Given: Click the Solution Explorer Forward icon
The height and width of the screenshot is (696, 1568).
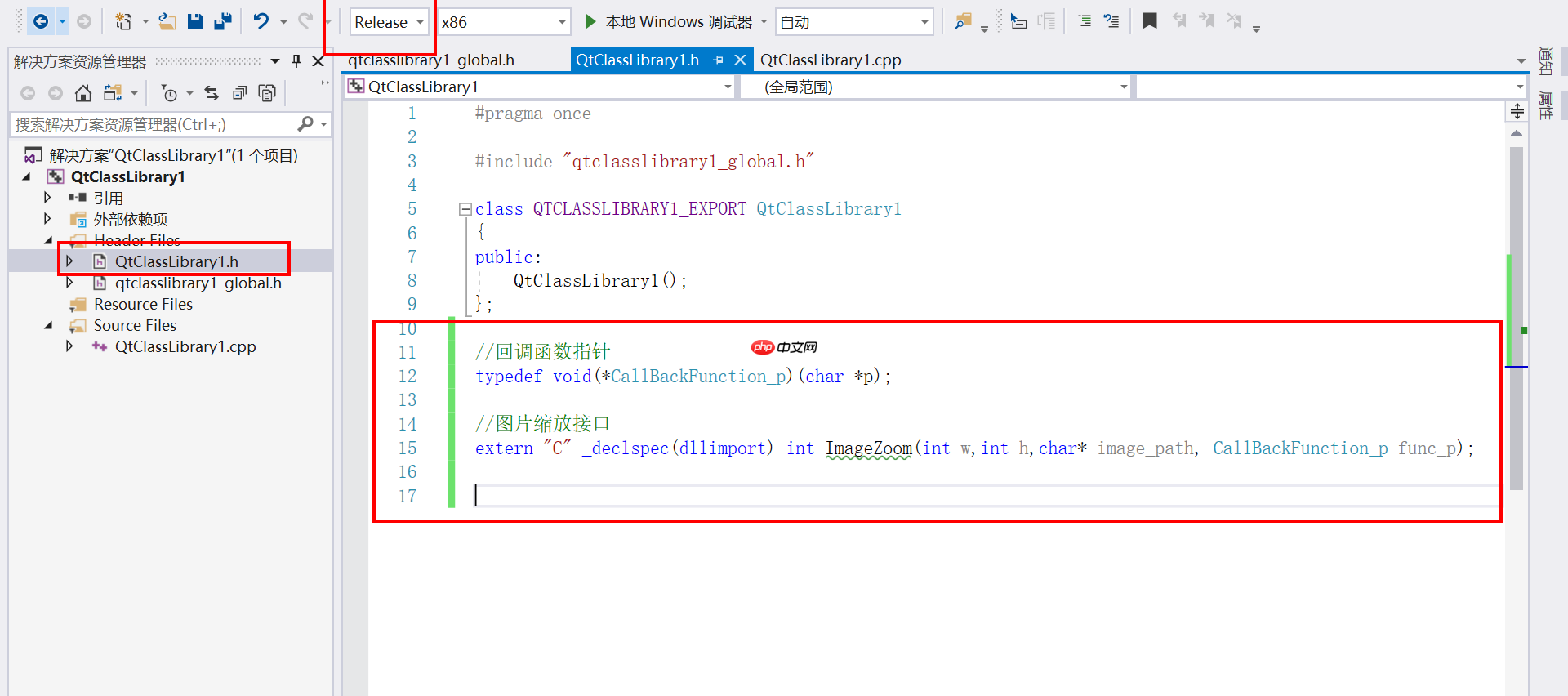Looking at the screenshot, I should [56, 93].
